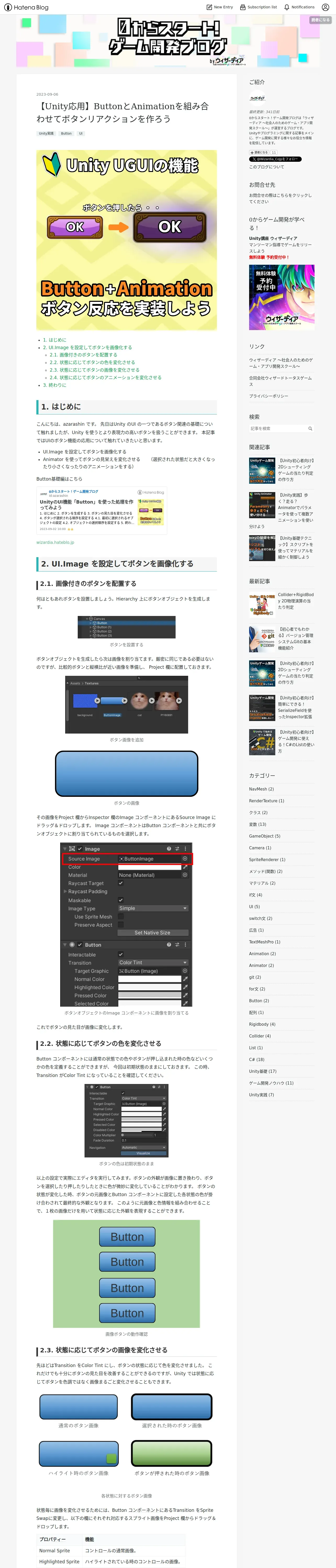The width and height of the screenshot is (336, 1568).
Task: Click the search magnifier icon
Action: tap(310, 429)
